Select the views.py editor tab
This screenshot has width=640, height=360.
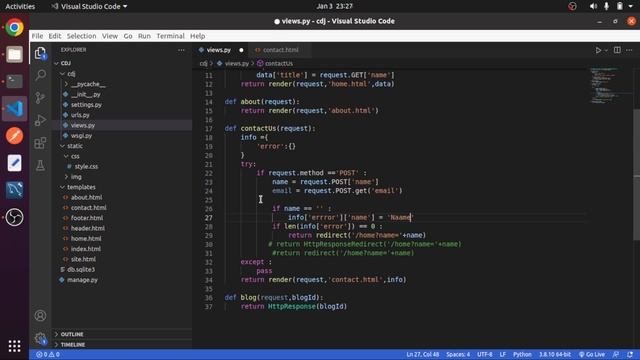[218, 50]
